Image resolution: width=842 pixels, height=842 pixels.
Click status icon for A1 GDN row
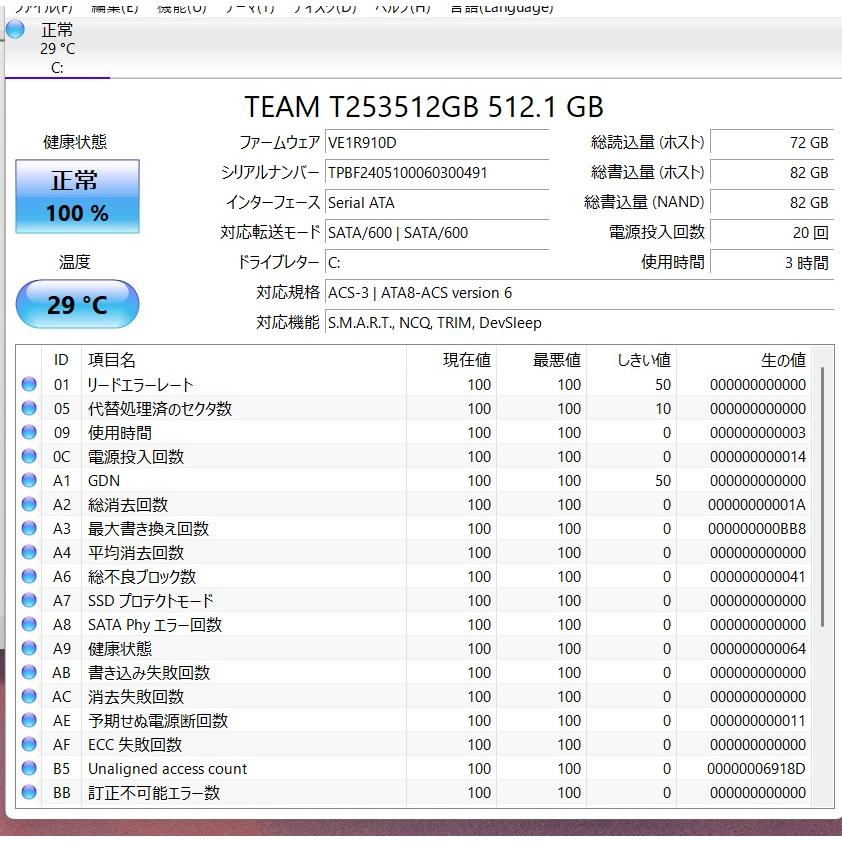29,480
